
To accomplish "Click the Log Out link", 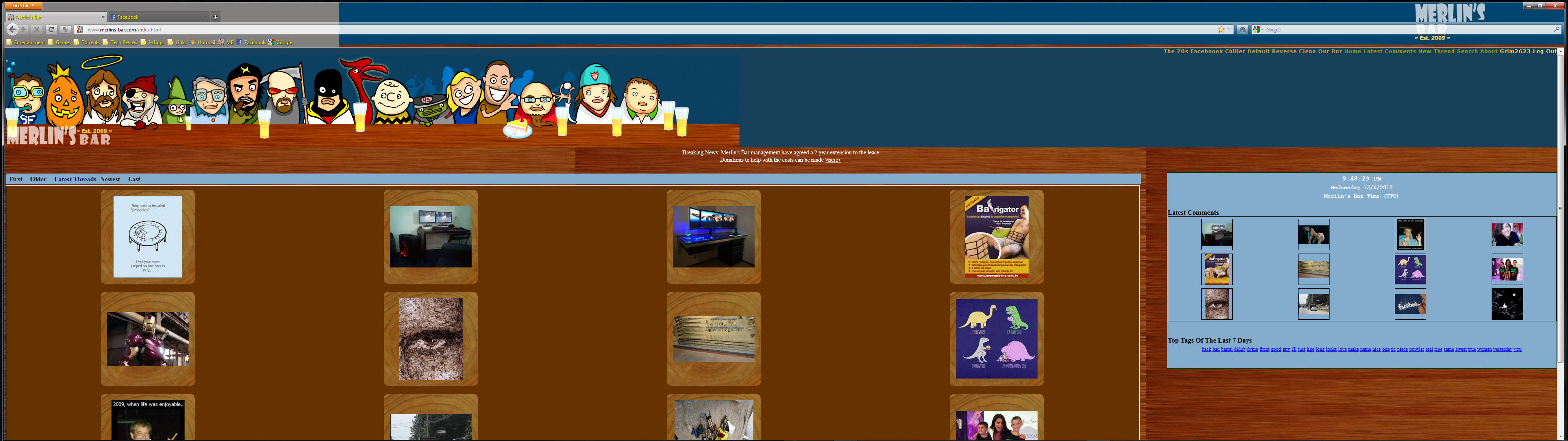I will pyautogui.click(x=1544, y=51).
